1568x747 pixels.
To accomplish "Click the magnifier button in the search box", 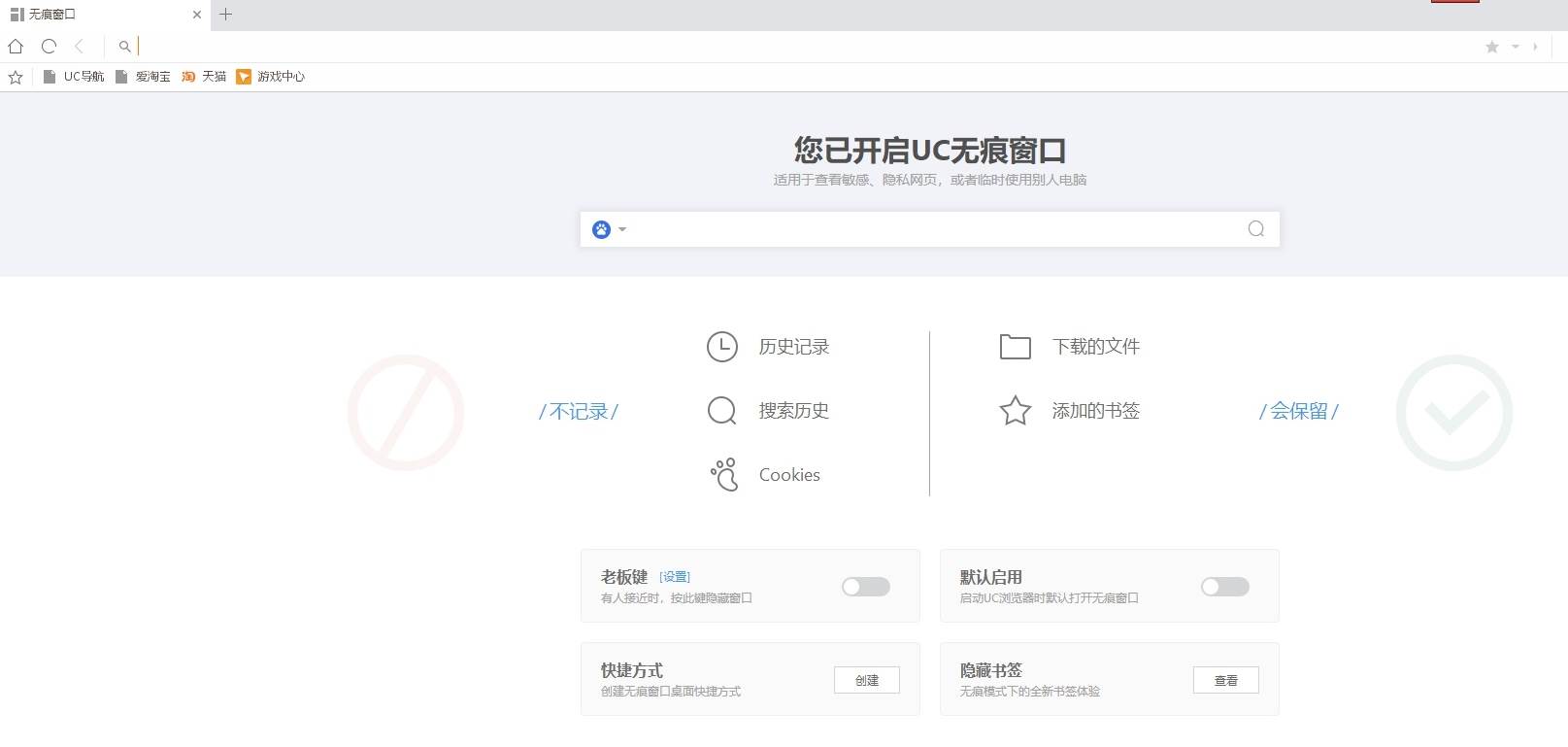I will point(1256,229).
